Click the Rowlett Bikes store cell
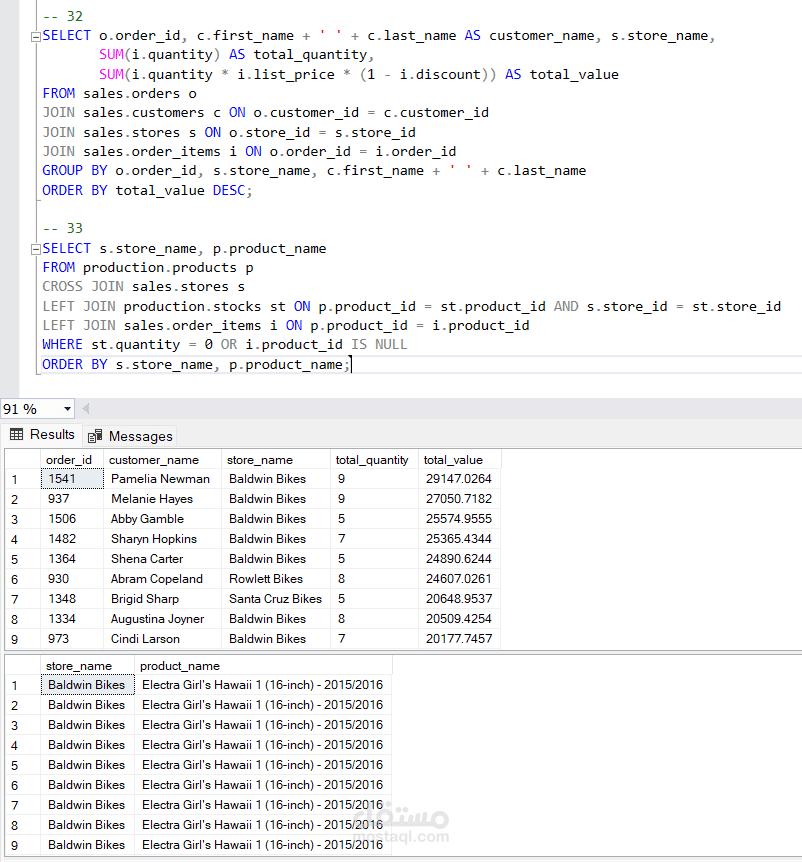This screenshot has height=862, width=802. pos(268,578)
